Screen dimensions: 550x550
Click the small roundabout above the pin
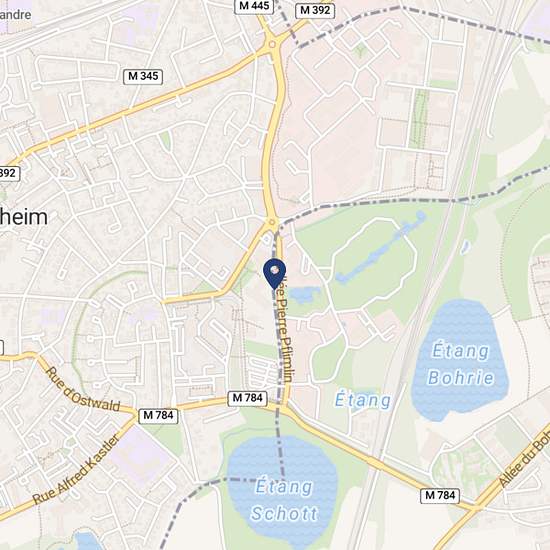point(271,222)
